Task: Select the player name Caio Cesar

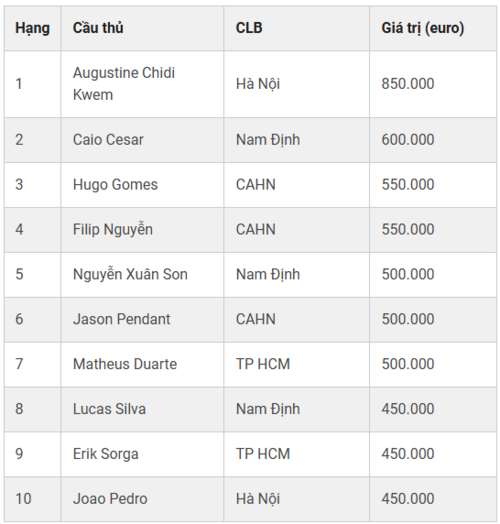Action: pos(108,140)
